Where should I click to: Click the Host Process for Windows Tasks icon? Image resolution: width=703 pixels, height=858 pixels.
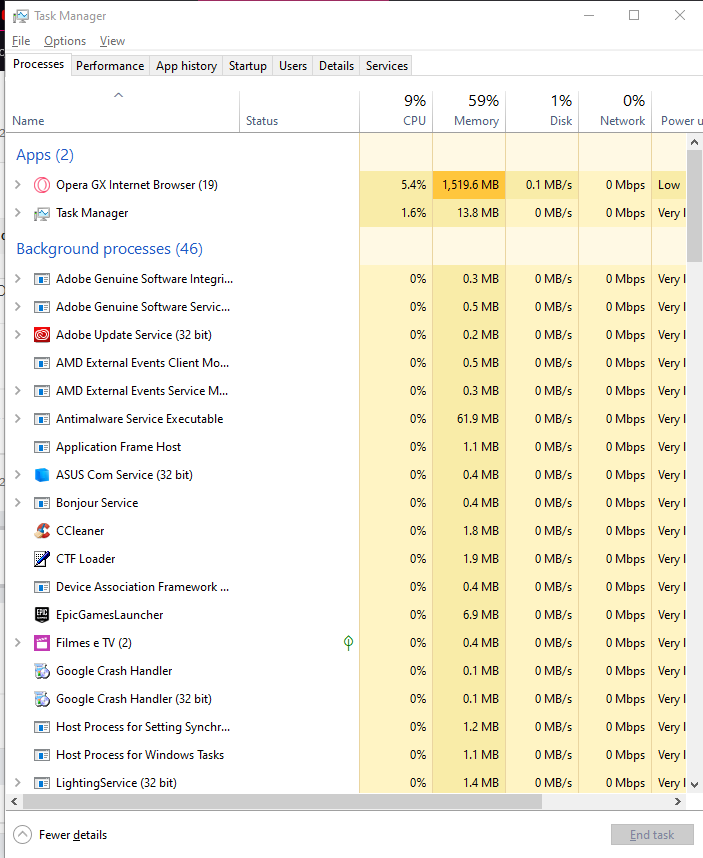point(42,755)
